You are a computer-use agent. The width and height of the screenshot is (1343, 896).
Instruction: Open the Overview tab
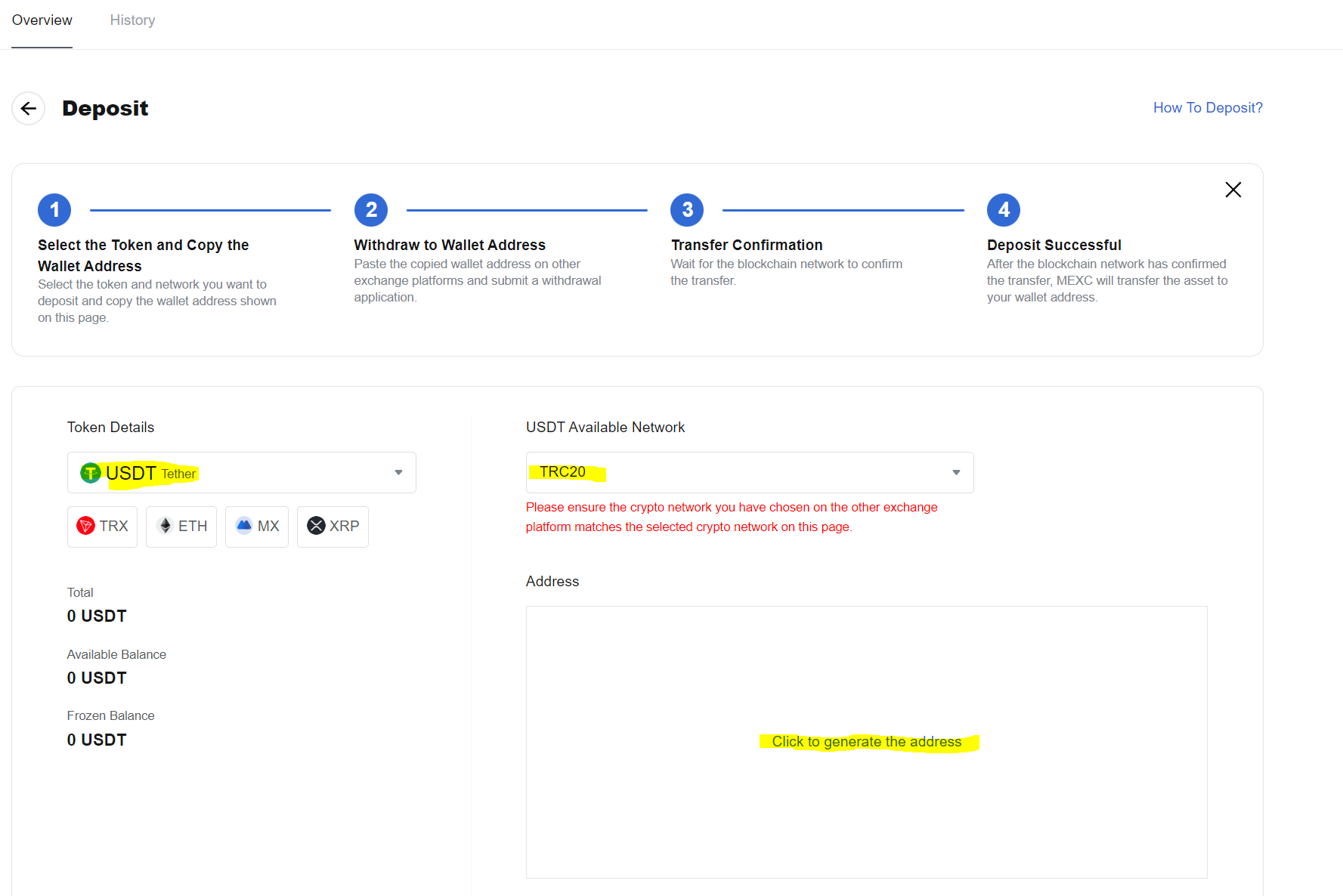(42, 20)
